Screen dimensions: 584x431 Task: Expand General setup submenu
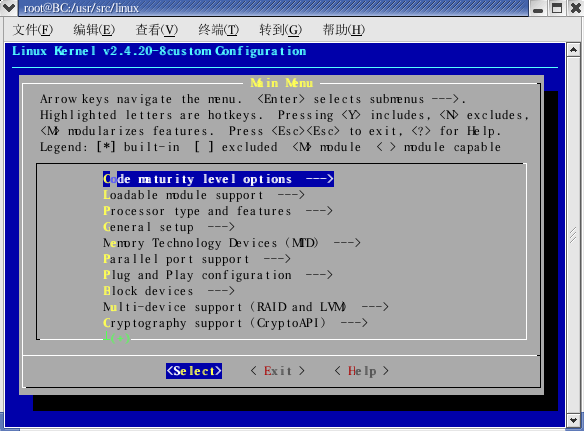pyautogui.click(x=169, y=227)
